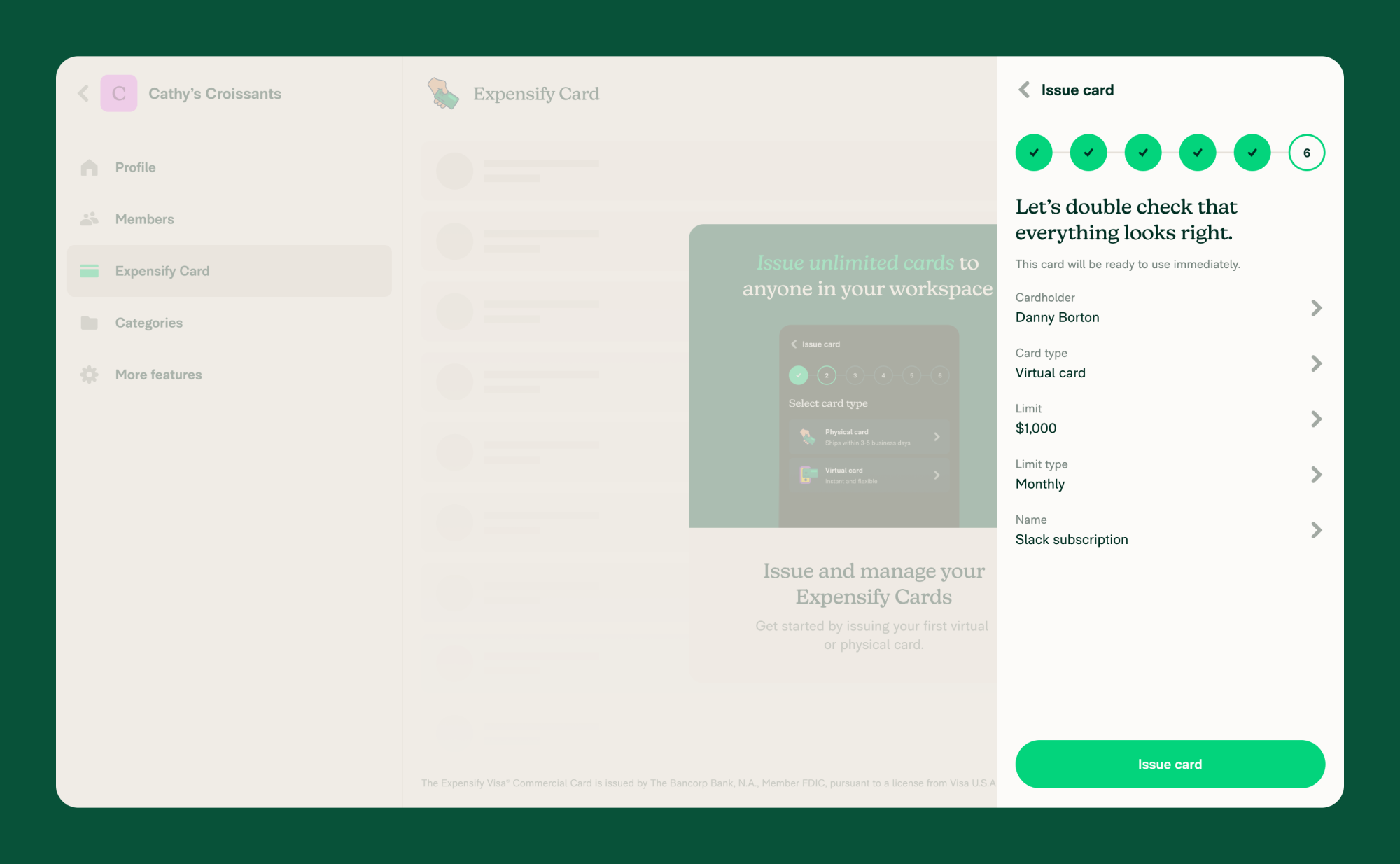
Task: Click the Issue card button
Action: pyautogui.click(x=1170, y=764)
